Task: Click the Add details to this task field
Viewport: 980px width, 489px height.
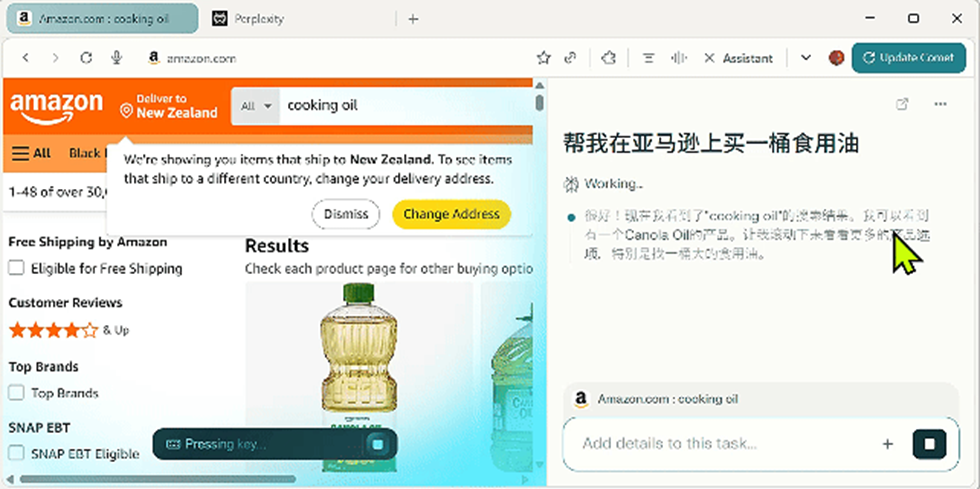Action: (725, 444)
